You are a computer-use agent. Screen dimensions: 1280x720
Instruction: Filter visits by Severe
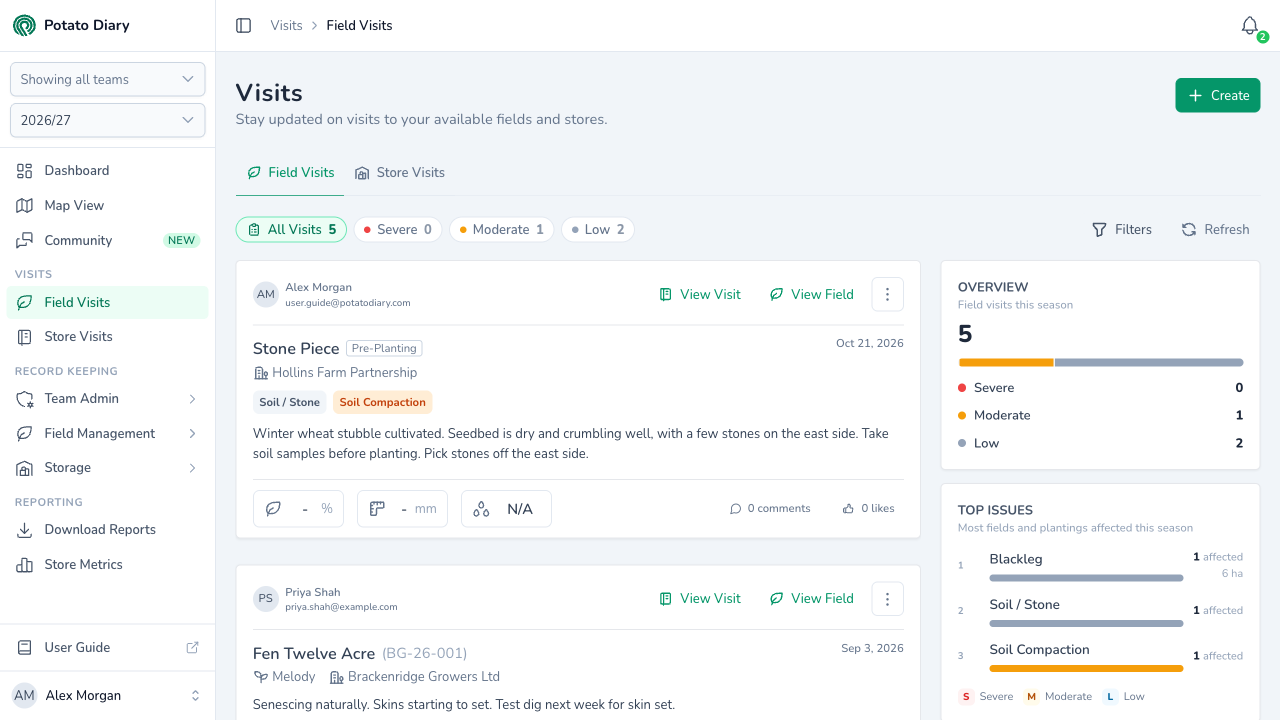397,230
